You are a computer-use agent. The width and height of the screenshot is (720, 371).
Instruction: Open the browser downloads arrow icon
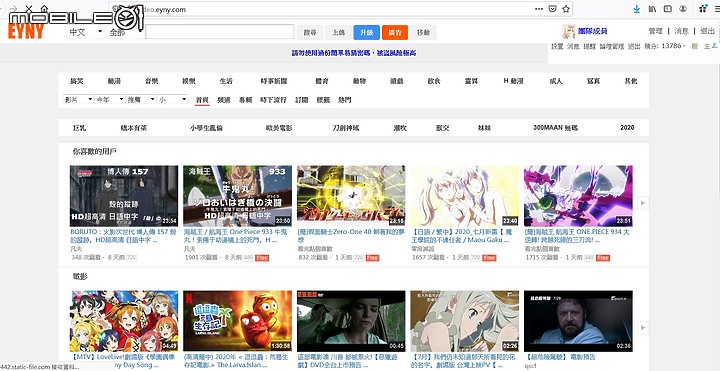(x=637, y=9)
